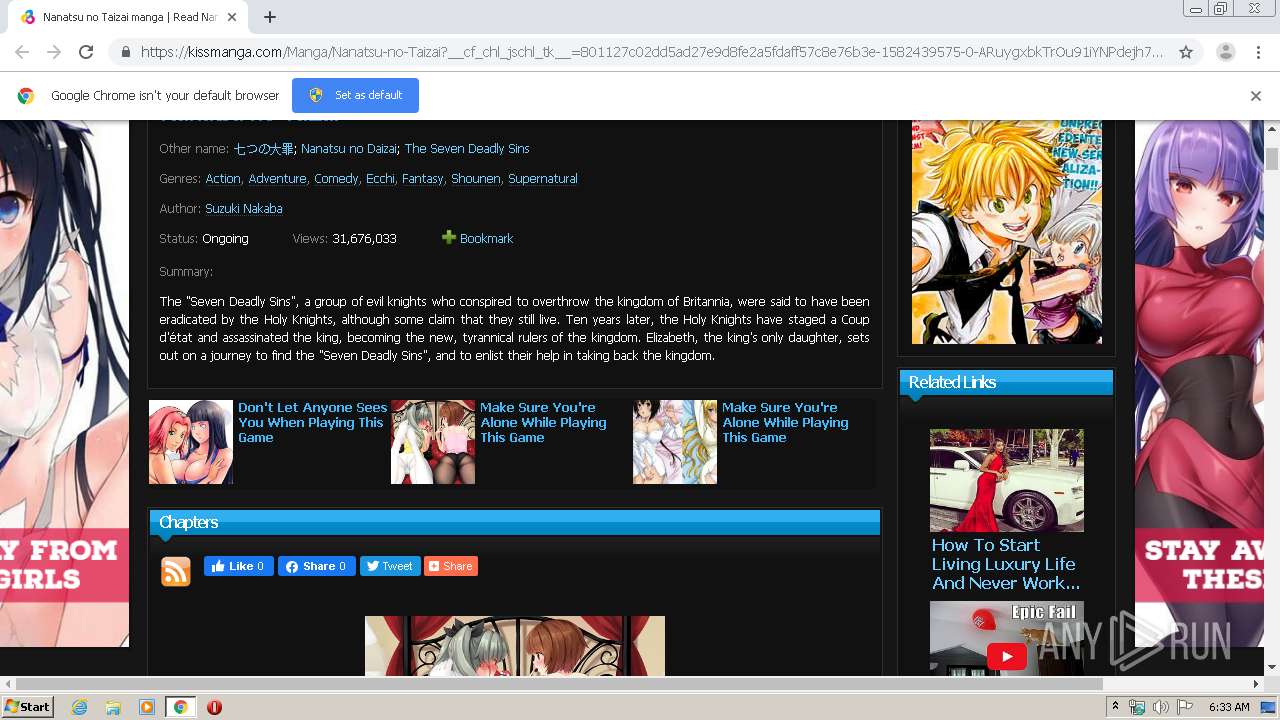Open the network tray icon
The image size is (1280, 720).
pyautogui.click(x=1137, y=707)
